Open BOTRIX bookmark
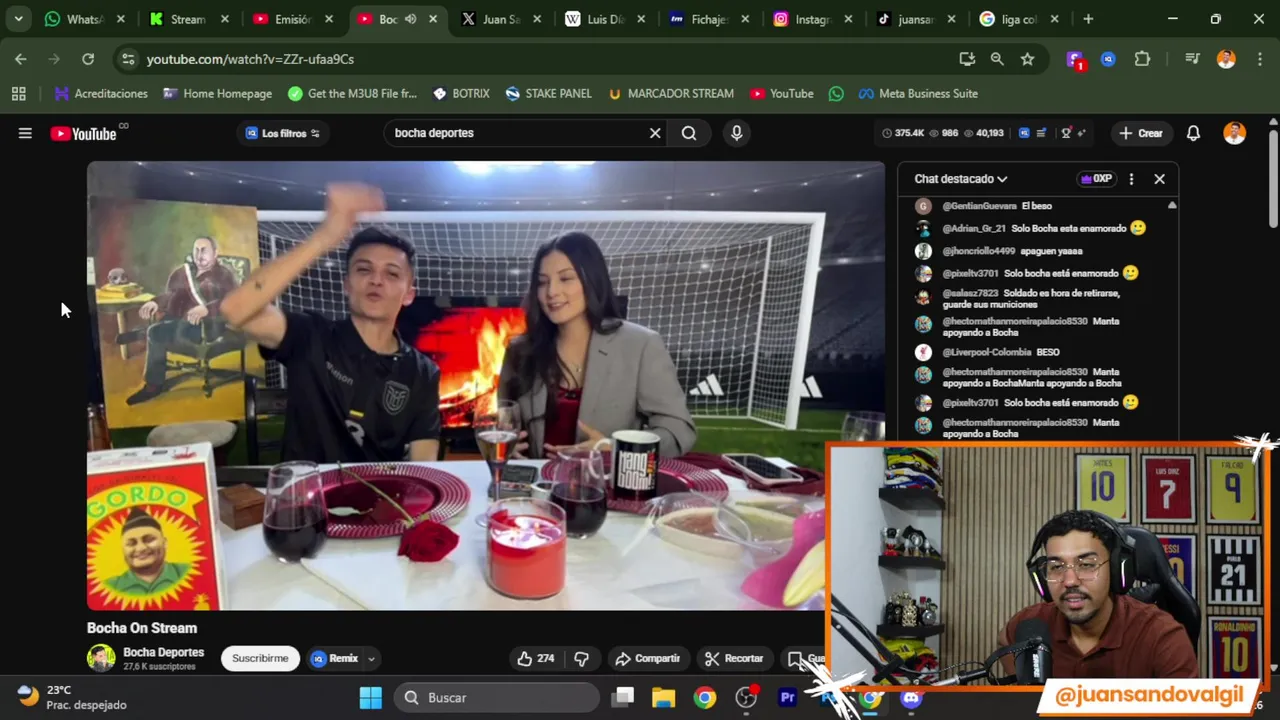This screenshot has height=720, width=1280. coord(460,94)
